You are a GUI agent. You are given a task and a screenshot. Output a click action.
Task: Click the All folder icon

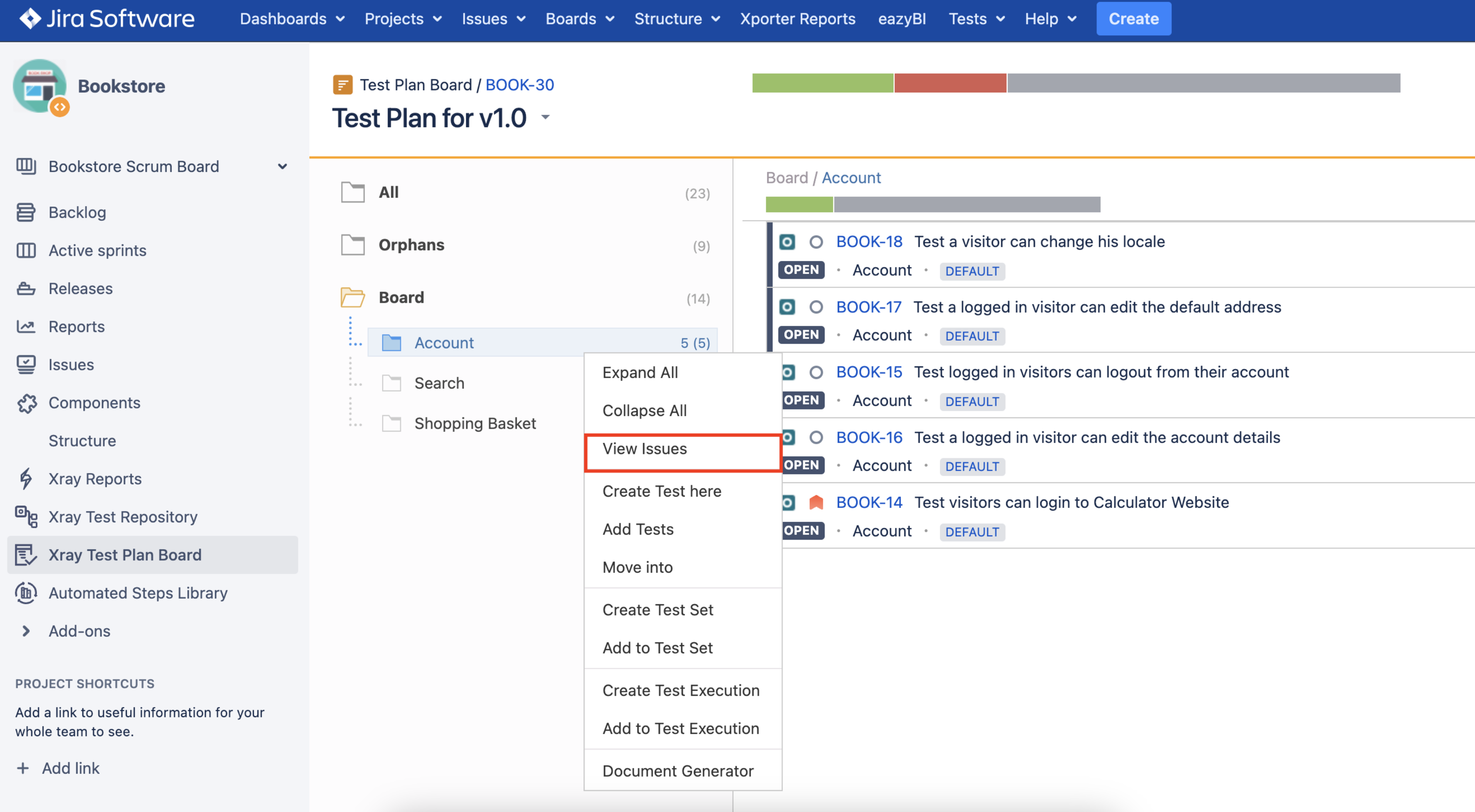tap(353, 193)
